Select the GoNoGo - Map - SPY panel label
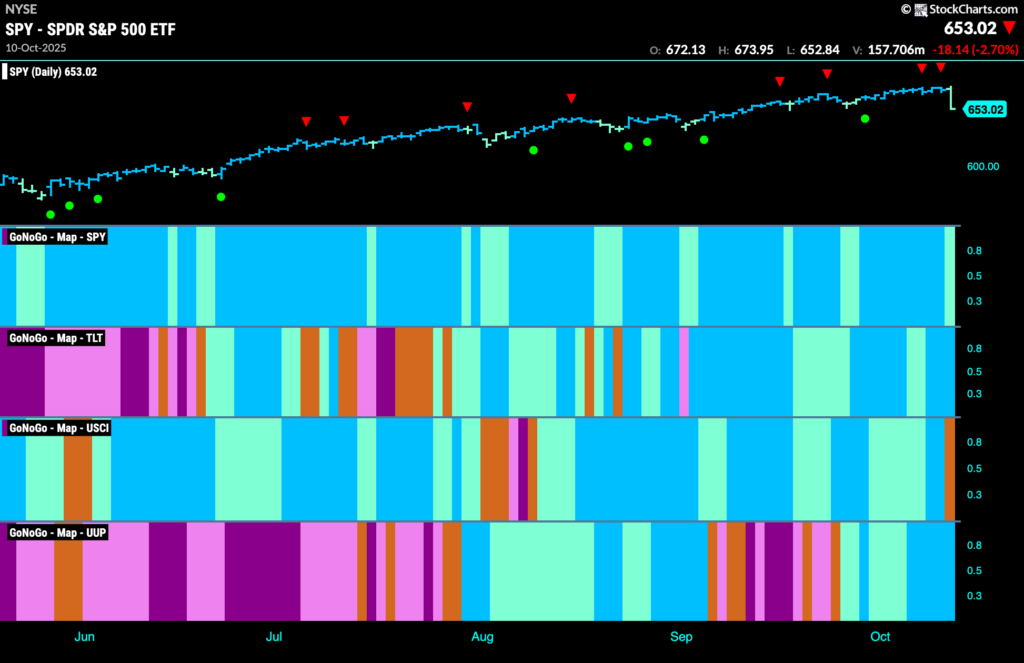 coord(57,237)
